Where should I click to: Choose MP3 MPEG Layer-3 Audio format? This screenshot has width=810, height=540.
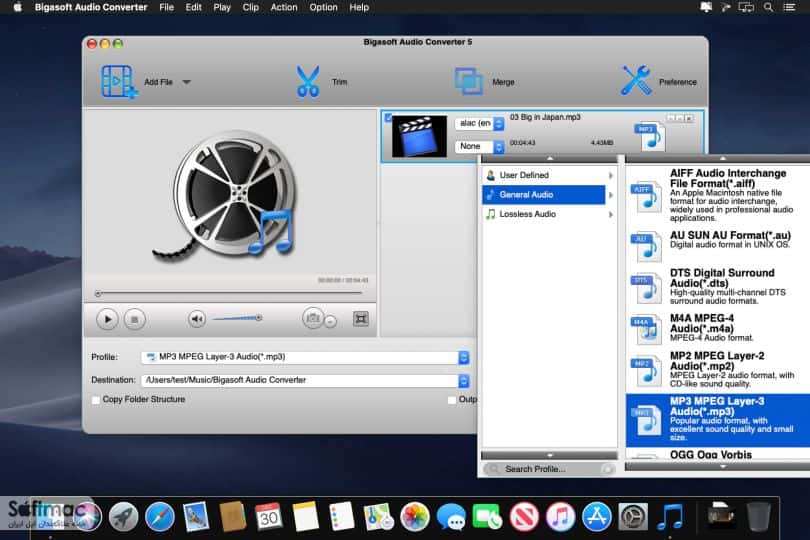click(718, 420)
